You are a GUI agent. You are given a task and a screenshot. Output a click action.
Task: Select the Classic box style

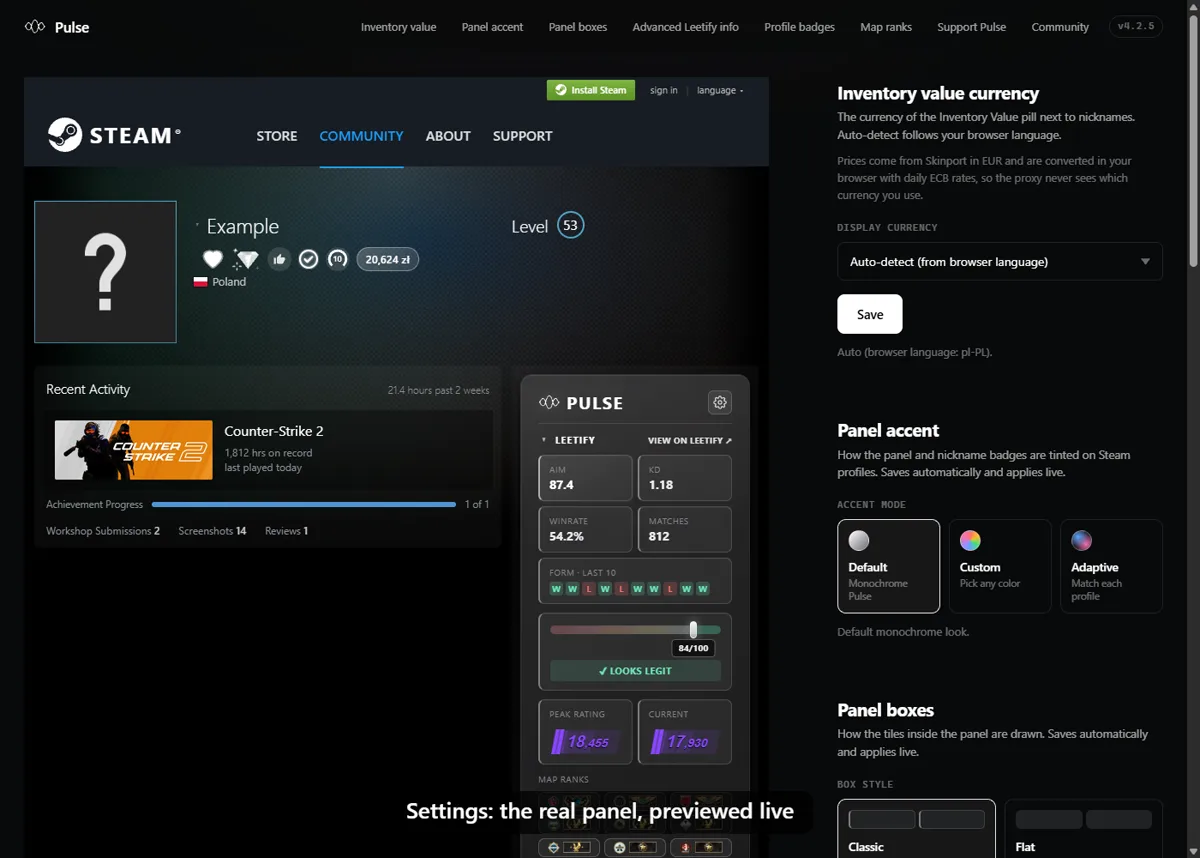point(916,828)
